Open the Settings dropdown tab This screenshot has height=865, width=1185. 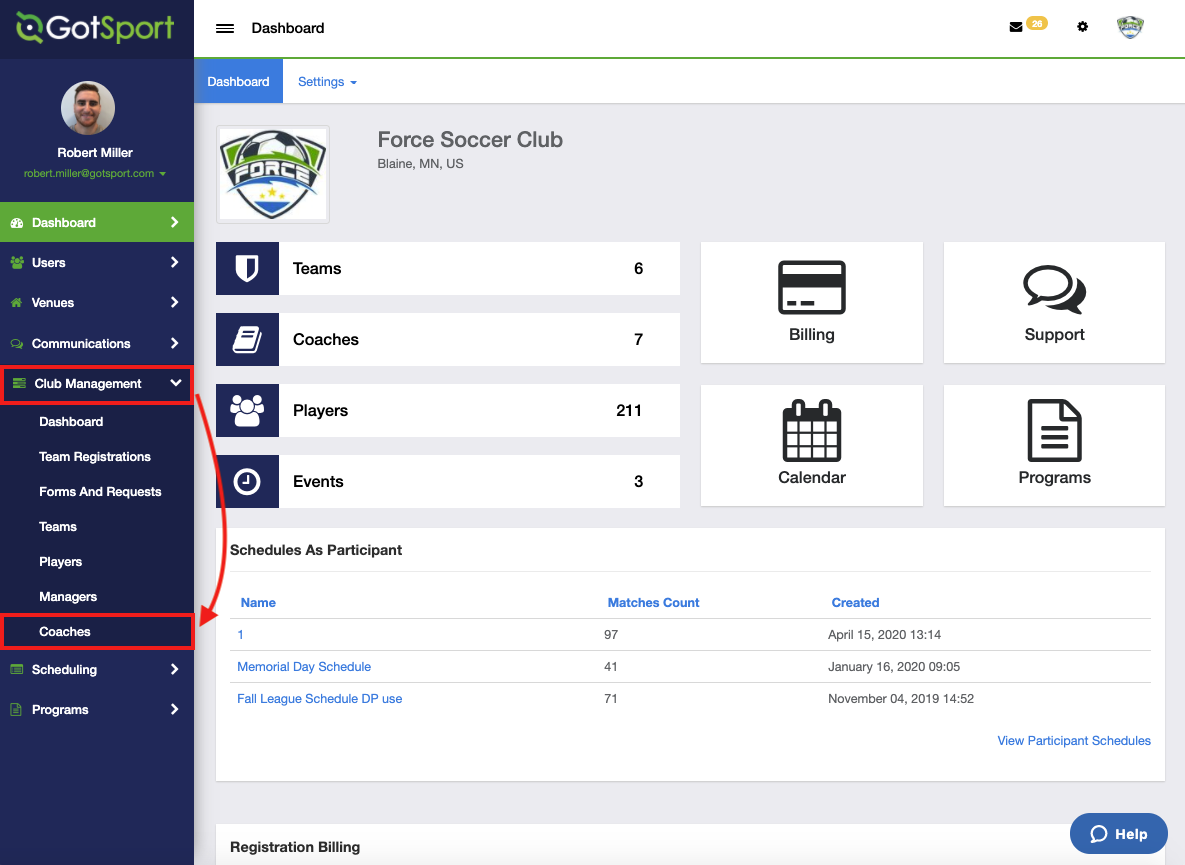tap(327, 82)
